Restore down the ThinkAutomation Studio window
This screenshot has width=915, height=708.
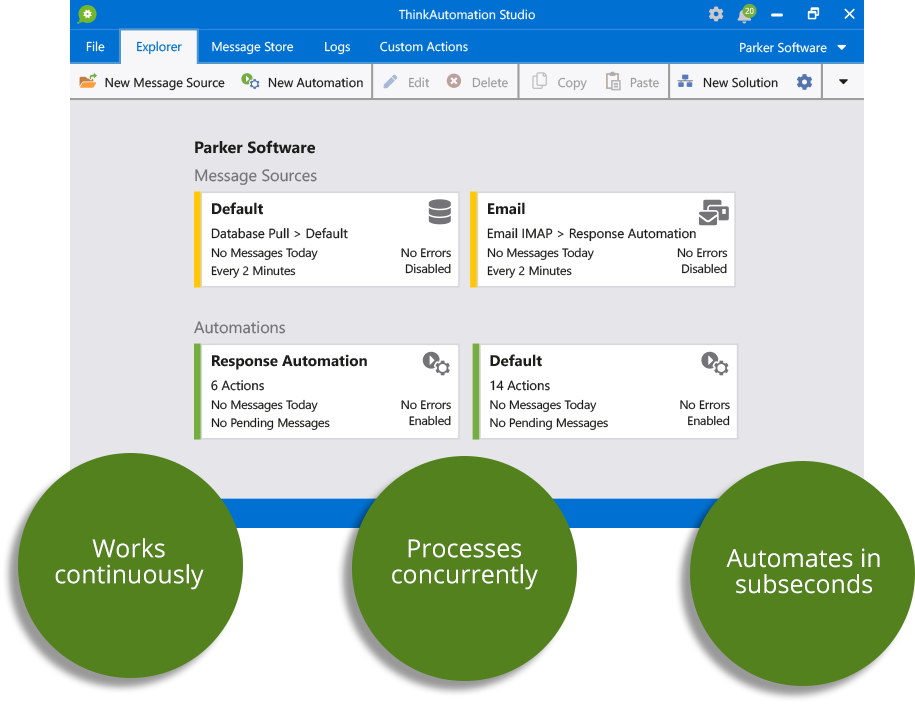(x=813, y=13)
